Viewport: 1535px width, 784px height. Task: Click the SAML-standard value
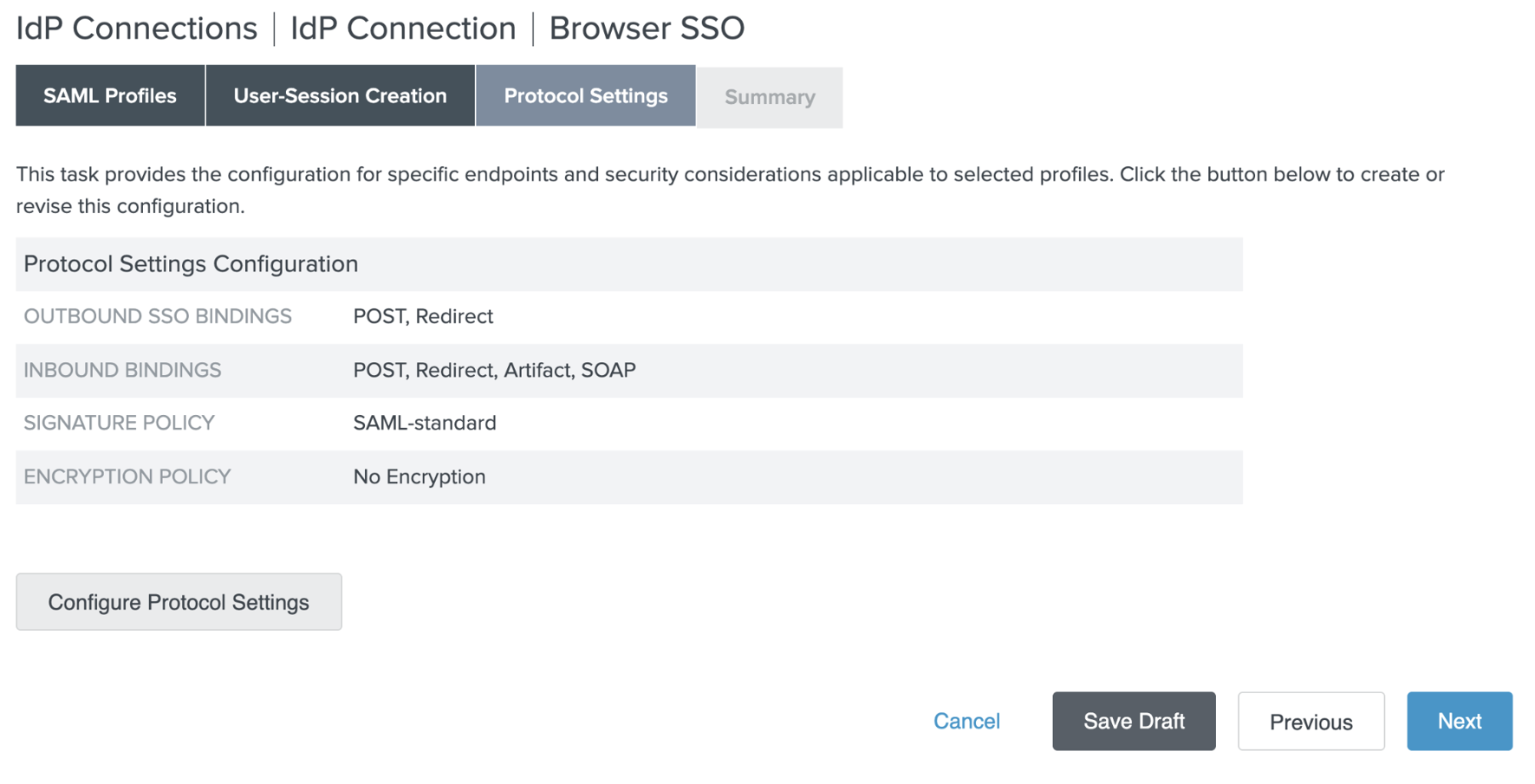[x=425, y=424]
